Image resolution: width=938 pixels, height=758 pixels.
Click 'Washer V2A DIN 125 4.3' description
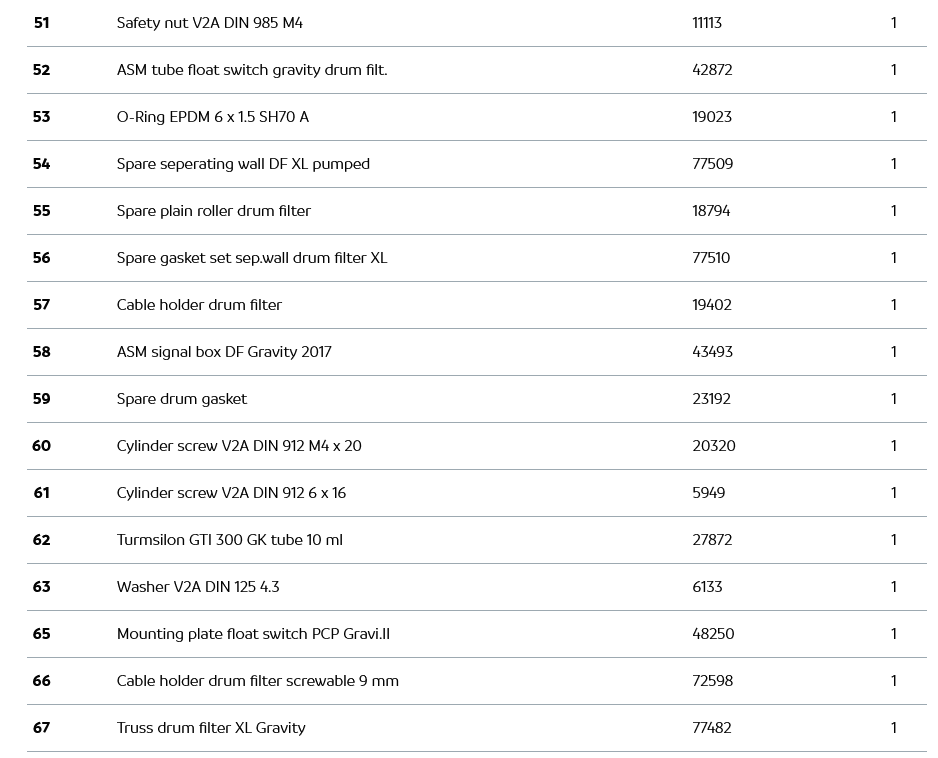point(198,587)
